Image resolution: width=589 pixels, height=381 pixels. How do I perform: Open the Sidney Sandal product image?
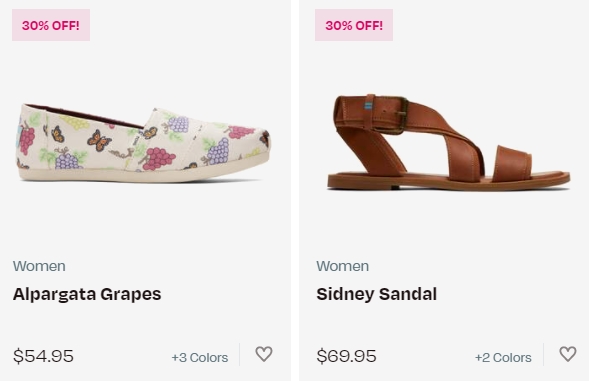click(449, 143)
